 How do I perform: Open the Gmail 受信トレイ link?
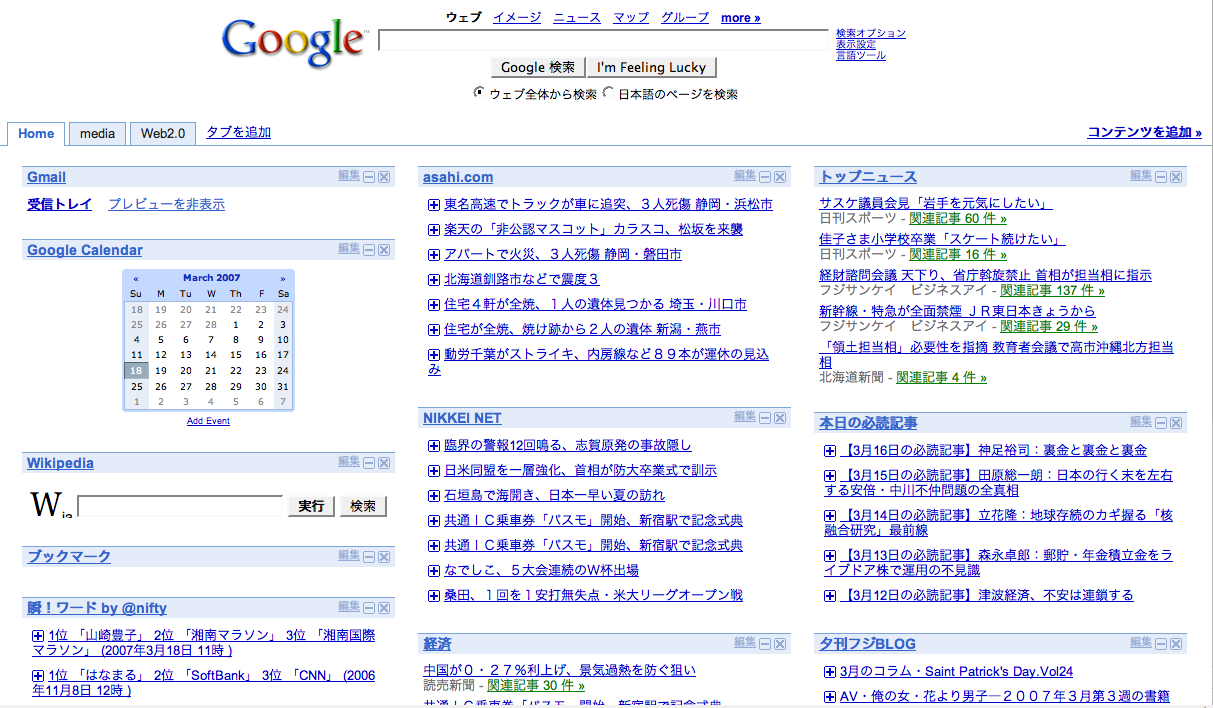tap(60, 204)
